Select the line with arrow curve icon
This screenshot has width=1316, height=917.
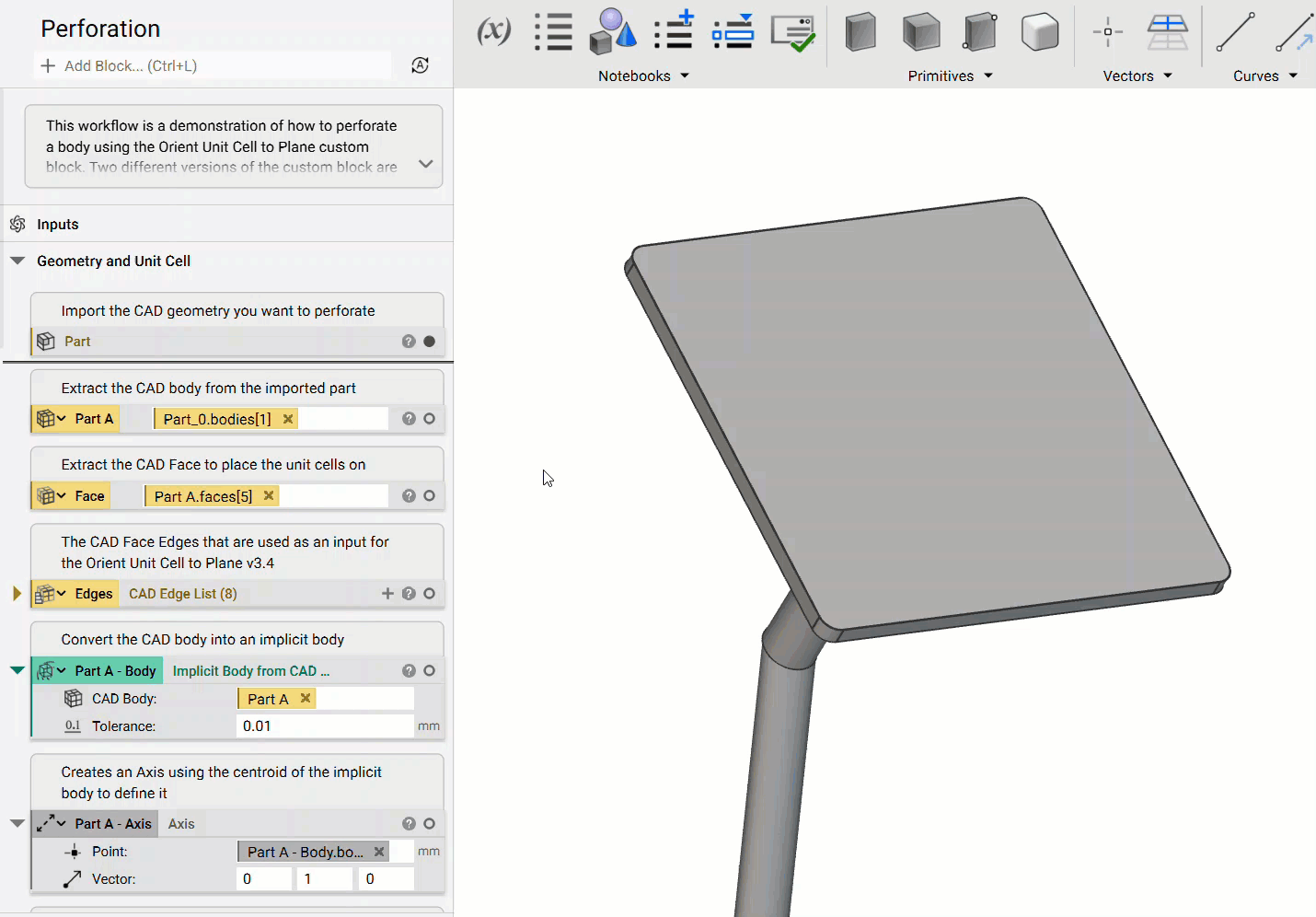click(x=1295, y=32)
